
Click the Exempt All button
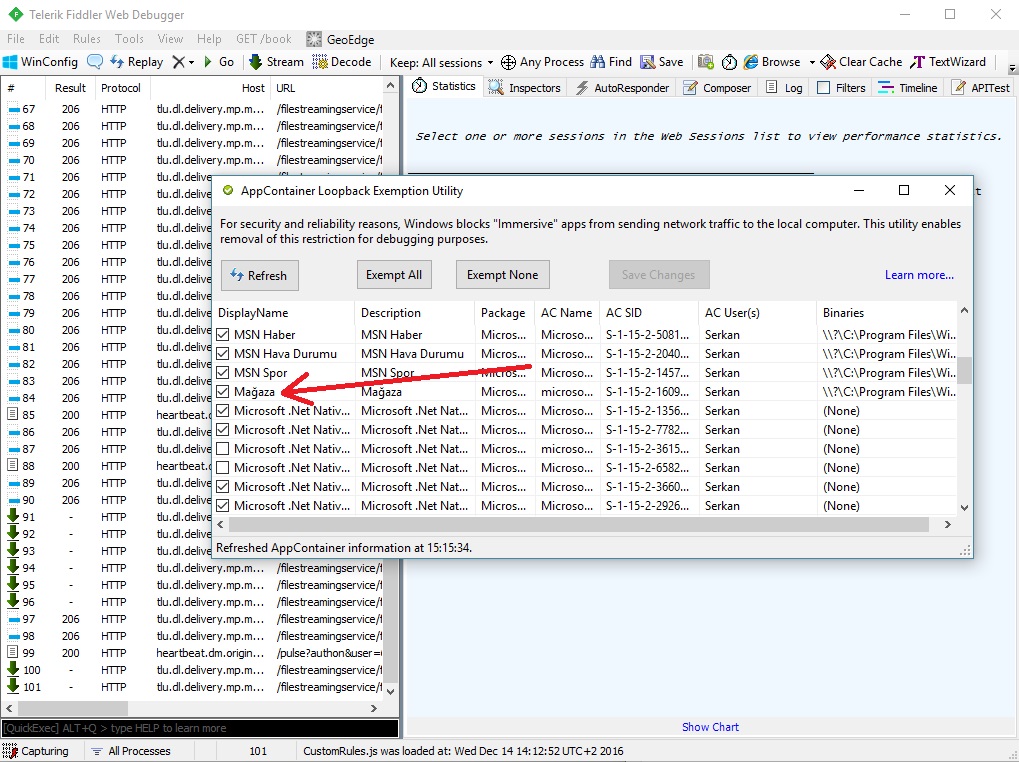pyautogui.click(x=394, y=275)
